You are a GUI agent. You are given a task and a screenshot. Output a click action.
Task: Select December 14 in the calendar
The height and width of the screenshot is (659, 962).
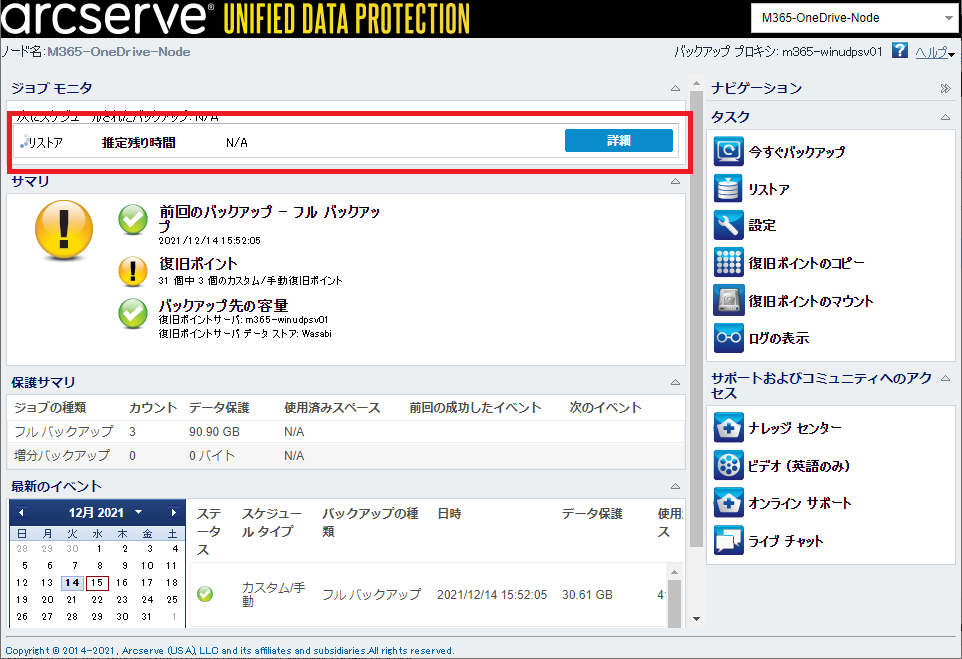point(72,583)
